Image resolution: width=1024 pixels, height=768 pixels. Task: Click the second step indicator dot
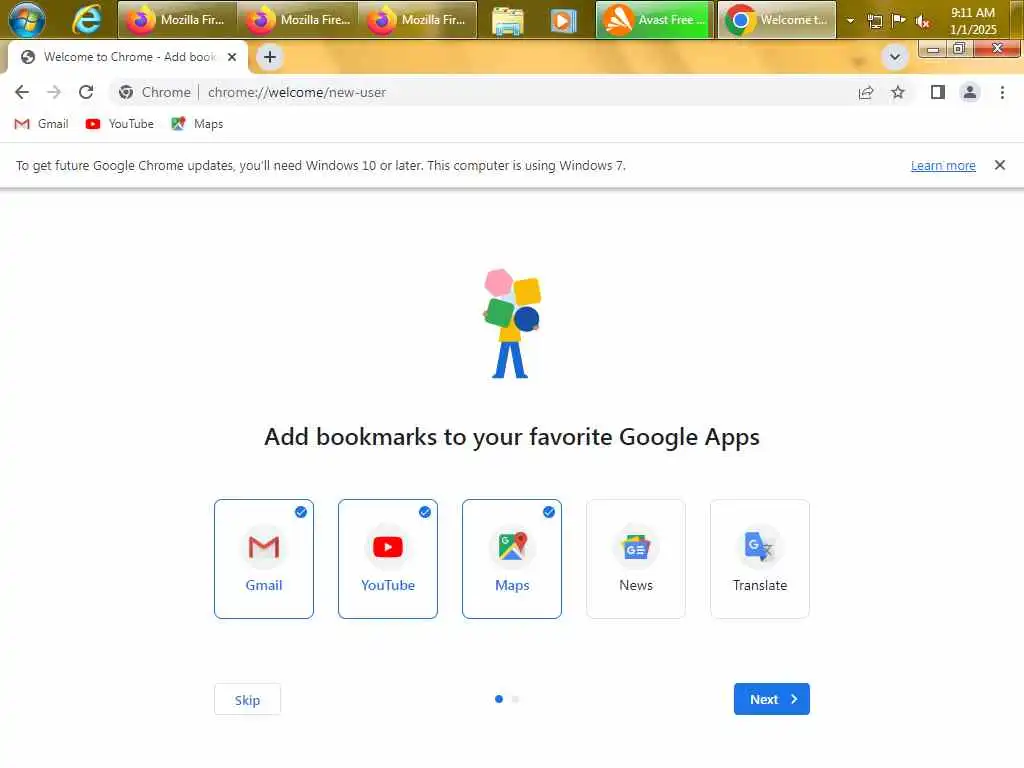(516, 699)
